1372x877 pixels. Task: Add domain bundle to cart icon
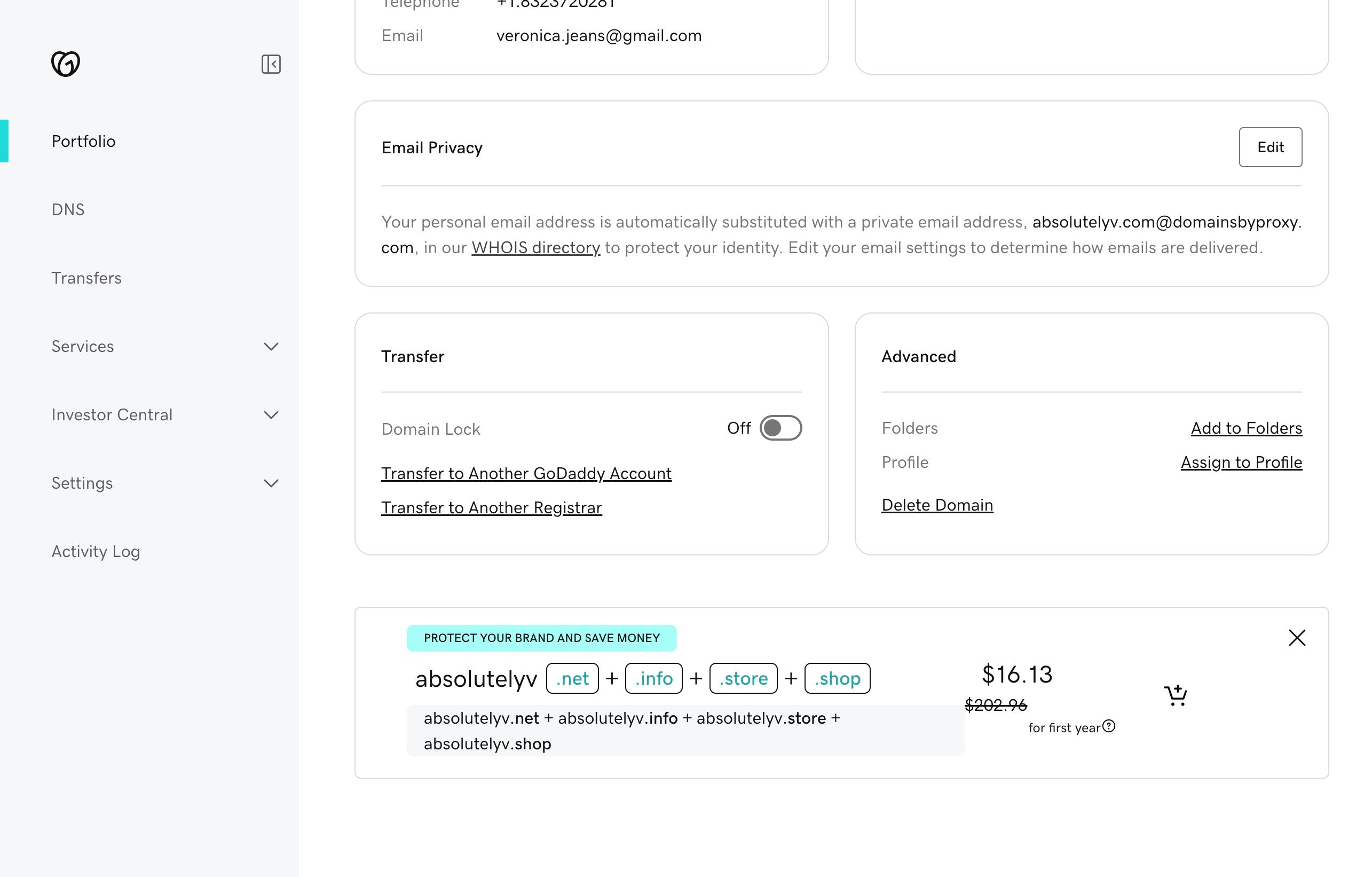coord(1175,695)
